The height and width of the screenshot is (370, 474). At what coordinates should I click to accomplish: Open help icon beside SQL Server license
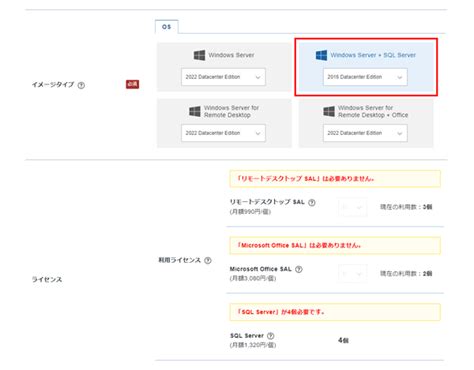pyautogui.click(x=271, y=336)
